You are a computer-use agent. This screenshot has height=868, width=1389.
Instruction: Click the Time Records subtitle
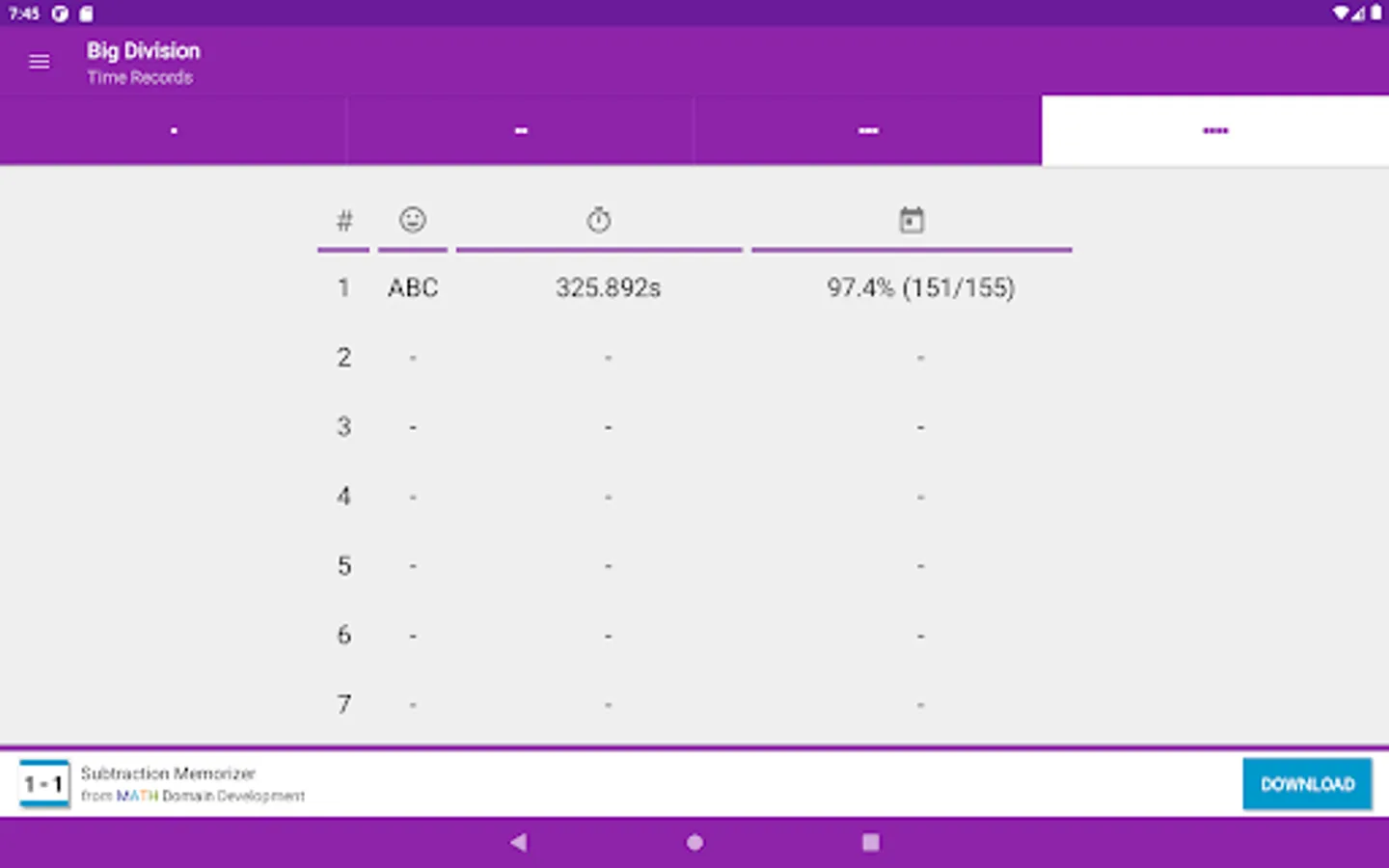(140, 77)
